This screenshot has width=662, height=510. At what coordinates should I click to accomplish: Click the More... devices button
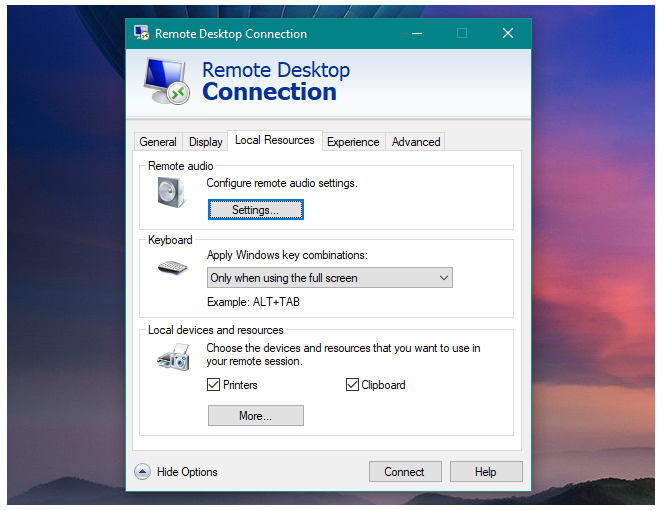[x=255, y=415]
